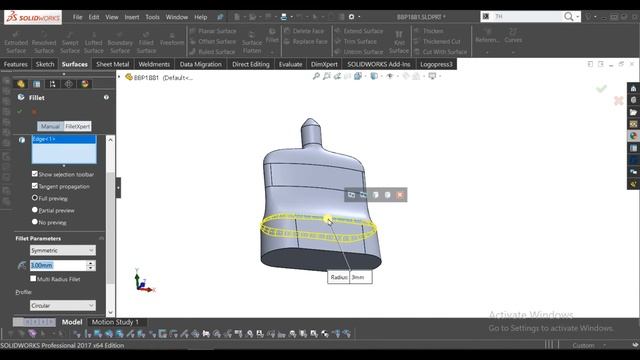Activate the Knit Surface tool
Image resolution: width=640 pixels, height=360 pixels.
click(399, 42)
